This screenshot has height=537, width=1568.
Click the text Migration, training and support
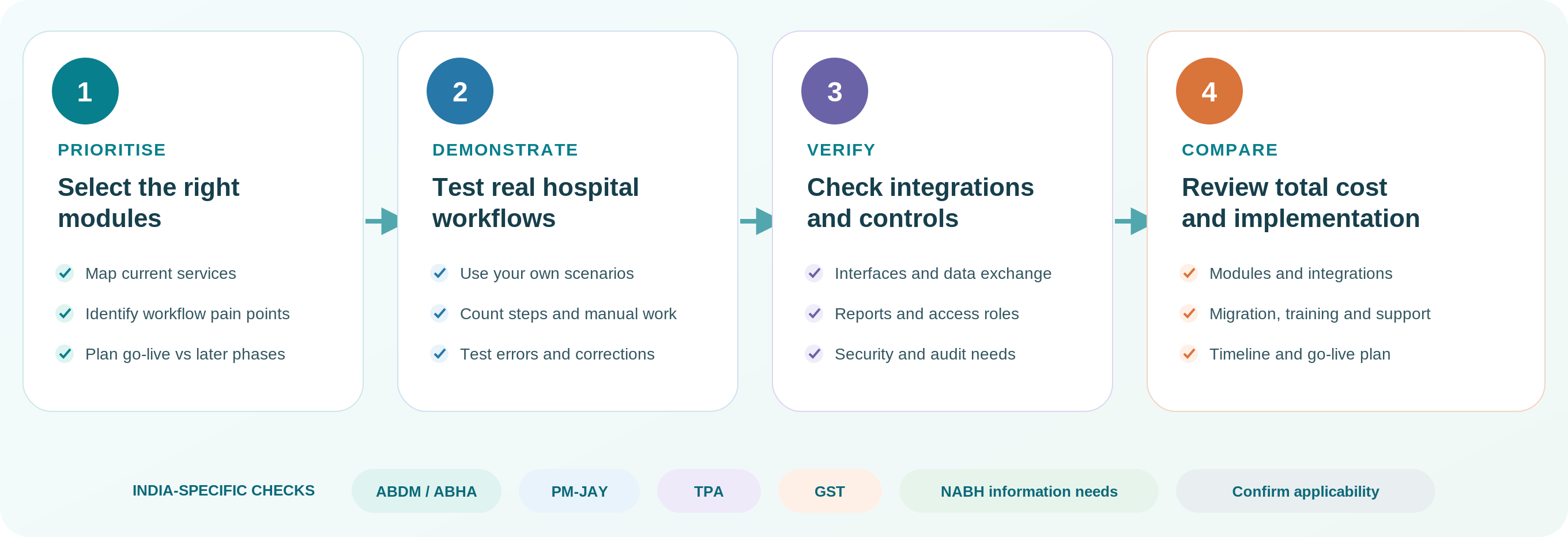tap(1320, 314)
